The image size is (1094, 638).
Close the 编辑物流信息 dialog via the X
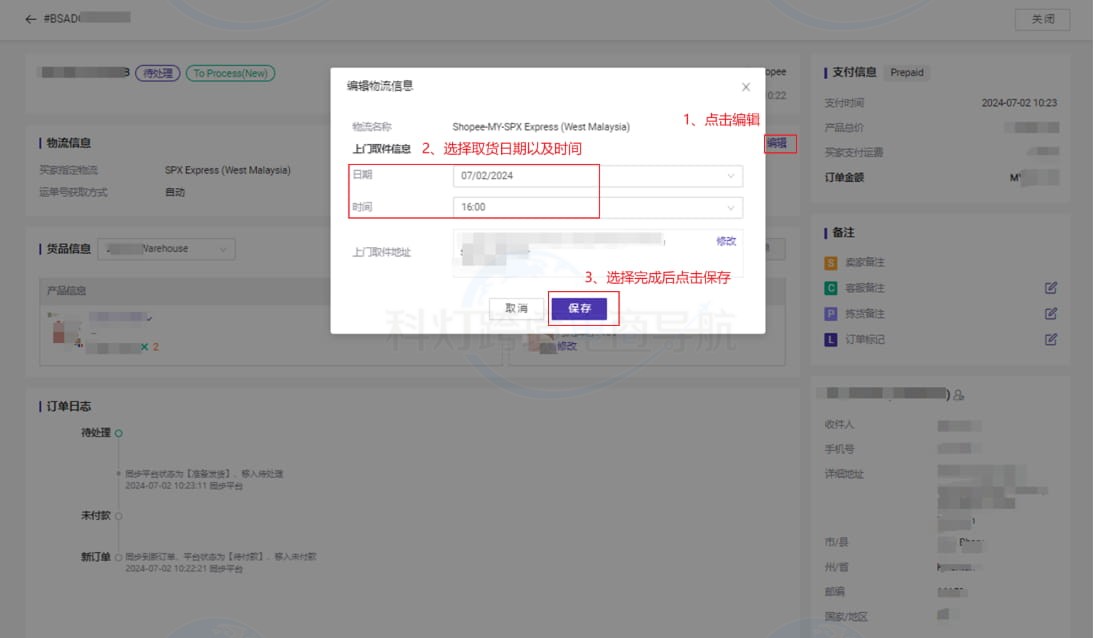click(x=745, y=86)
